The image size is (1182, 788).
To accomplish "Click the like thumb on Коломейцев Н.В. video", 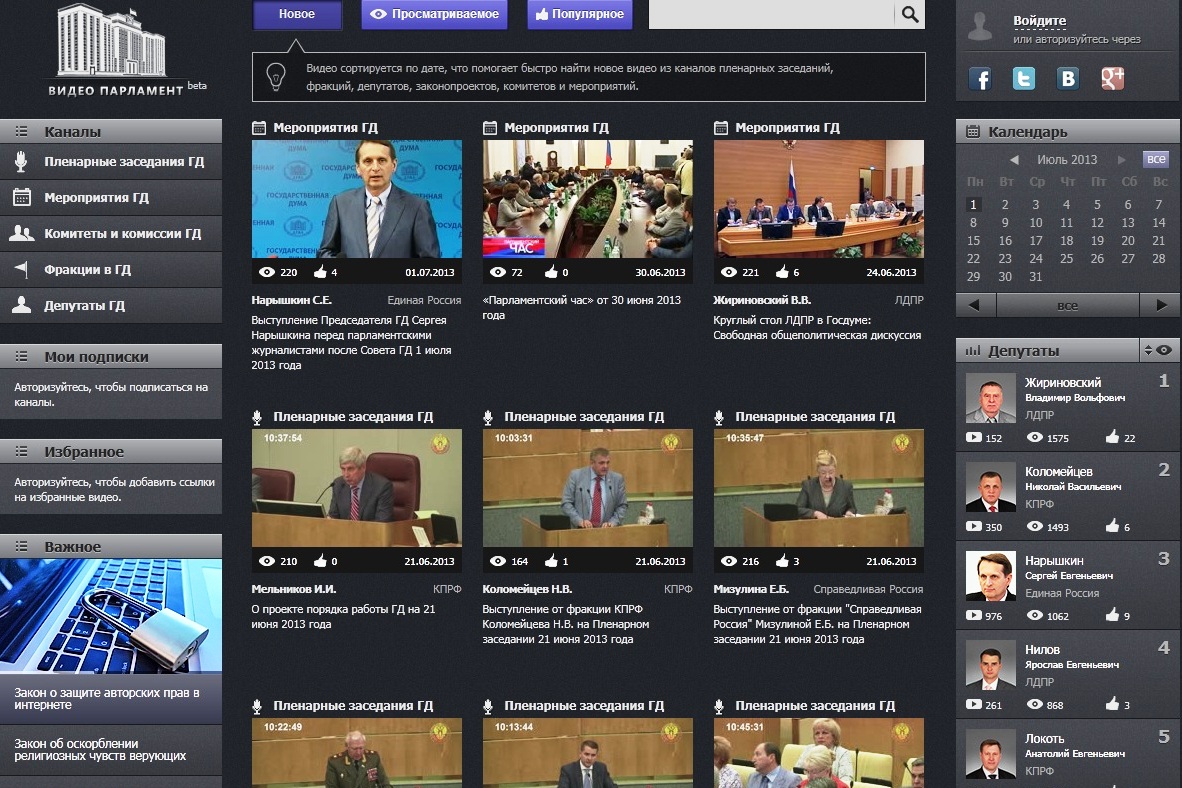I will (551, 561).
